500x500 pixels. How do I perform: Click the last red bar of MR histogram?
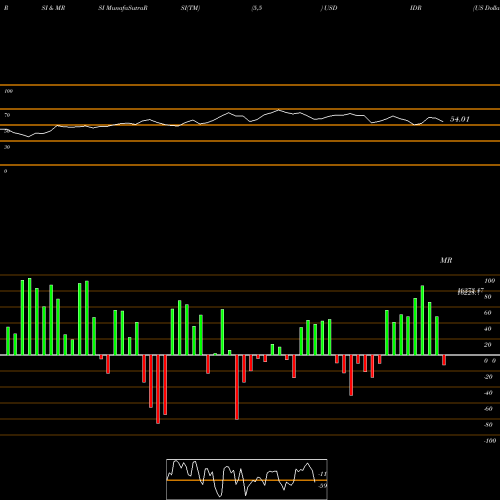tap(444, 360)
